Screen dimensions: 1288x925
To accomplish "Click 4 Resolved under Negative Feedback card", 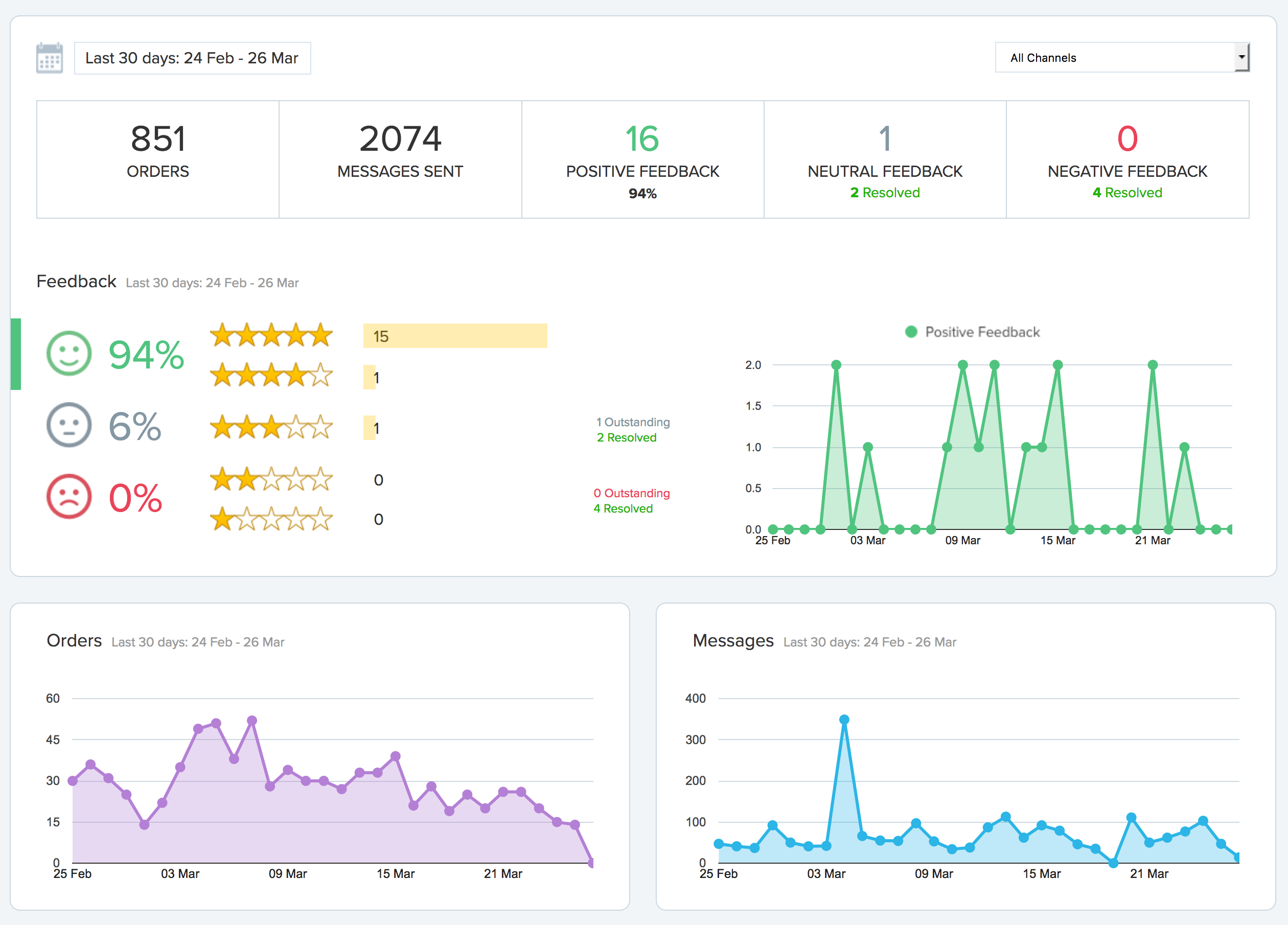I will 1128,193.
